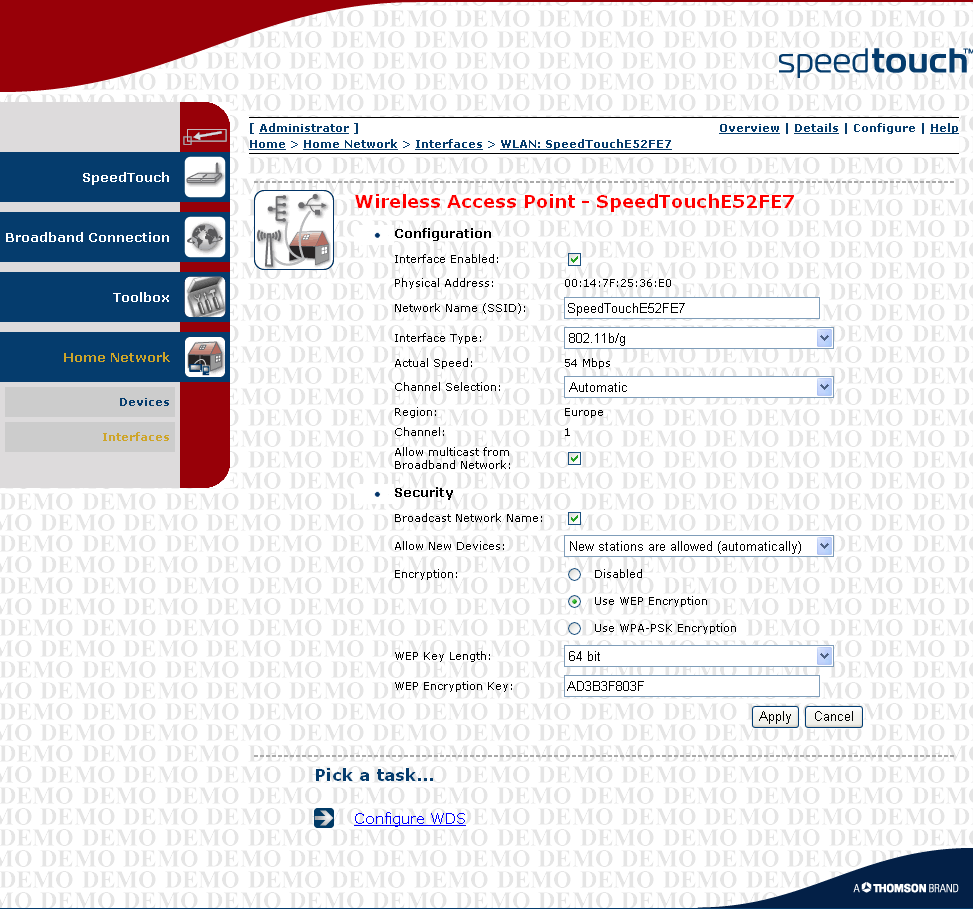Open the Allow New Devices dropdown
This screenshot has height=909, width=973.
tap(698, 546)
